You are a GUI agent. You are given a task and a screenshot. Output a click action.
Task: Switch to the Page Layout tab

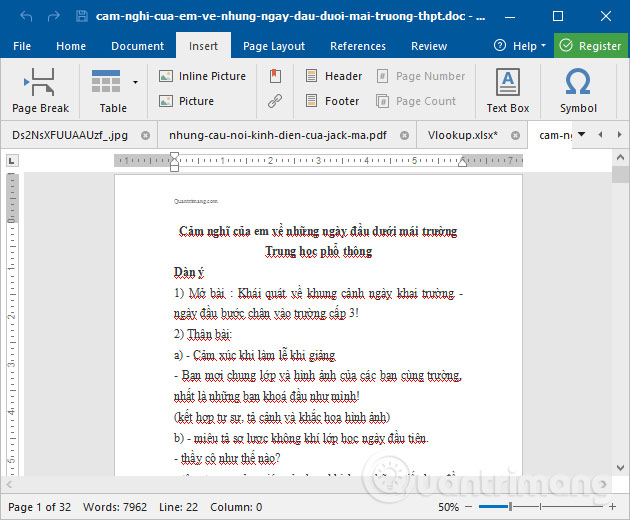pyautogui.click(x=274, y=46)
